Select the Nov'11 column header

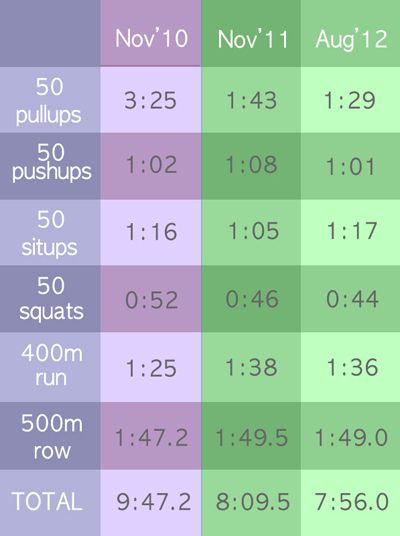click(251, 33)
